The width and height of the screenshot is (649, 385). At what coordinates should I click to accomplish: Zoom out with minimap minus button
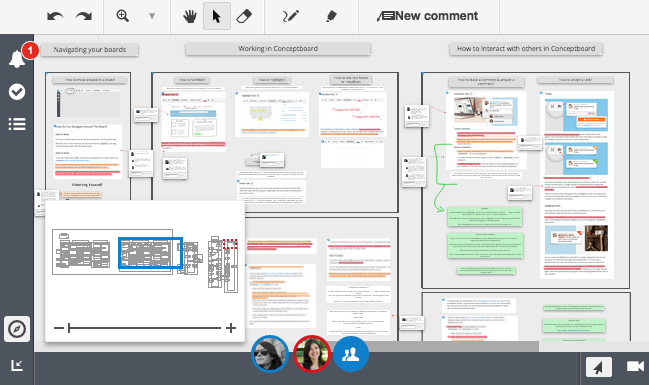[58, 328]
